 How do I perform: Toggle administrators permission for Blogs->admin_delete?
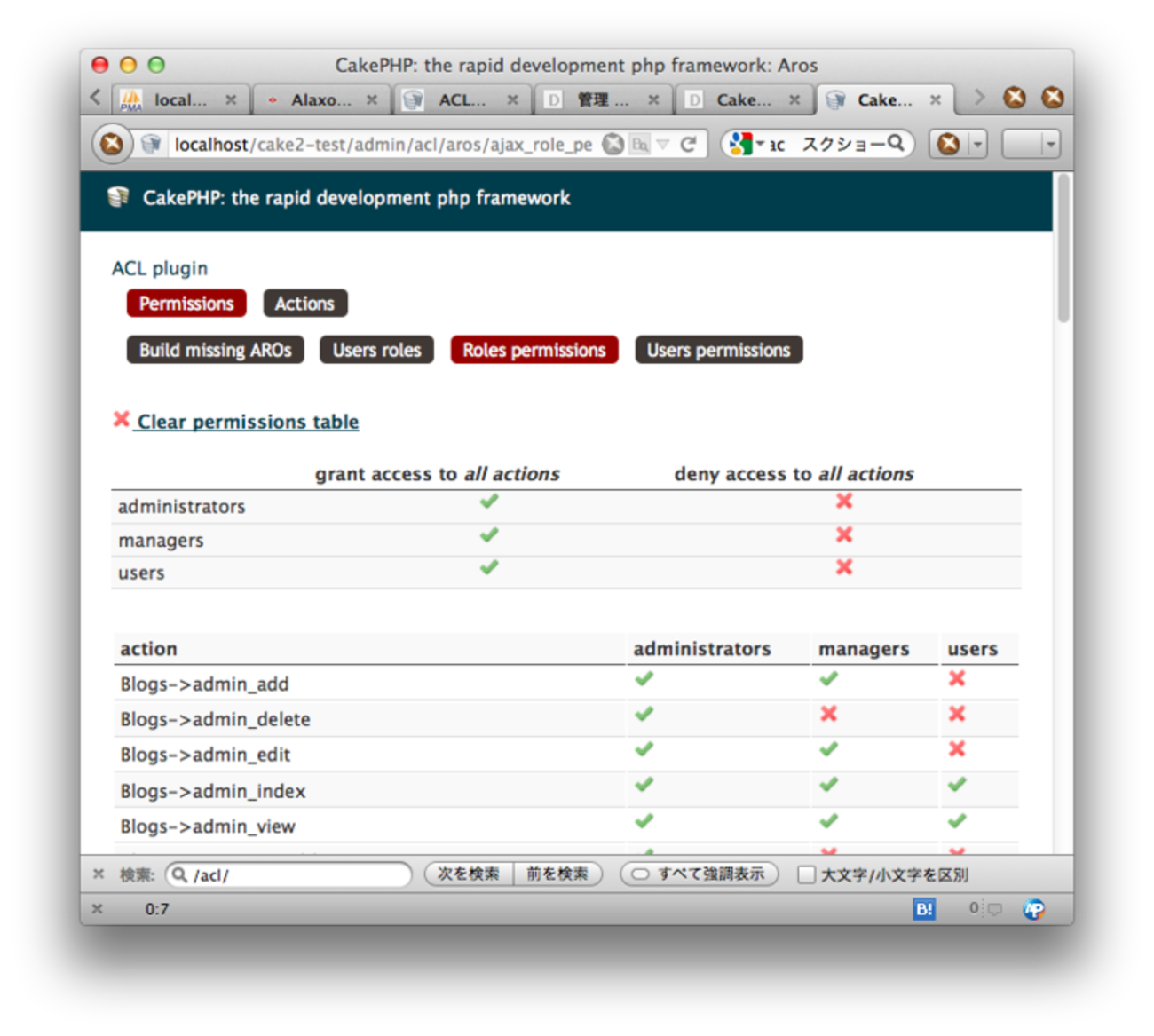(x=644, y=714)
